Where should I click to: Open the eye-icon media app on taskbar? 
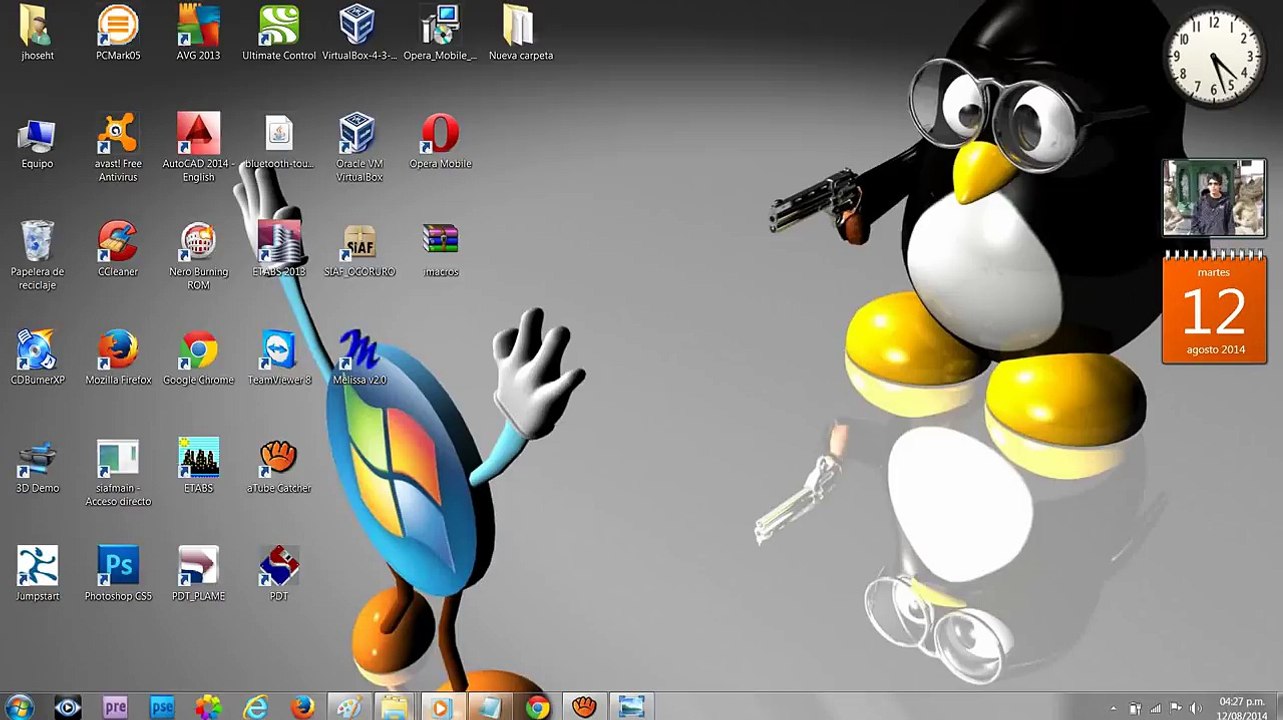pos(68,707)
